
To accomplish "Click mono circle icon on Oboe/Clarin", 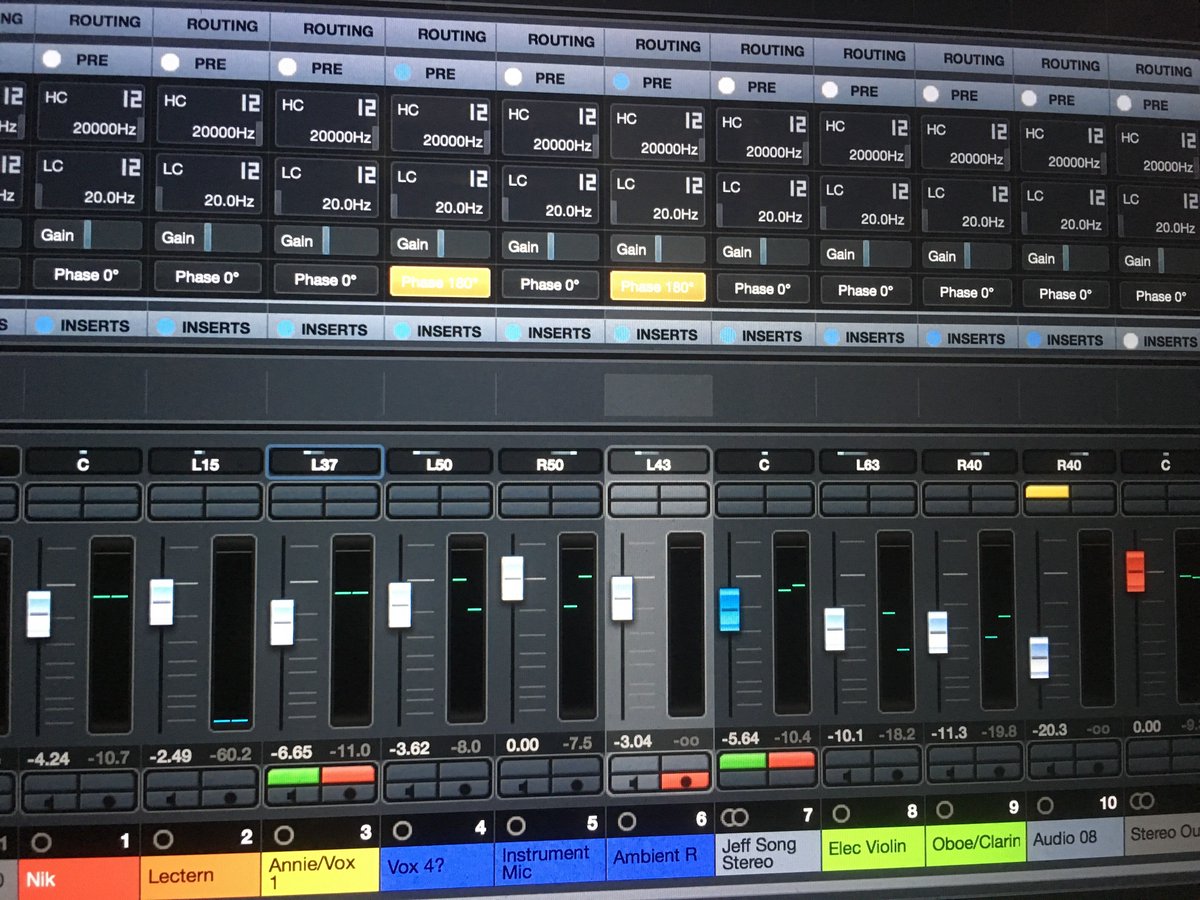I will 944,809.
